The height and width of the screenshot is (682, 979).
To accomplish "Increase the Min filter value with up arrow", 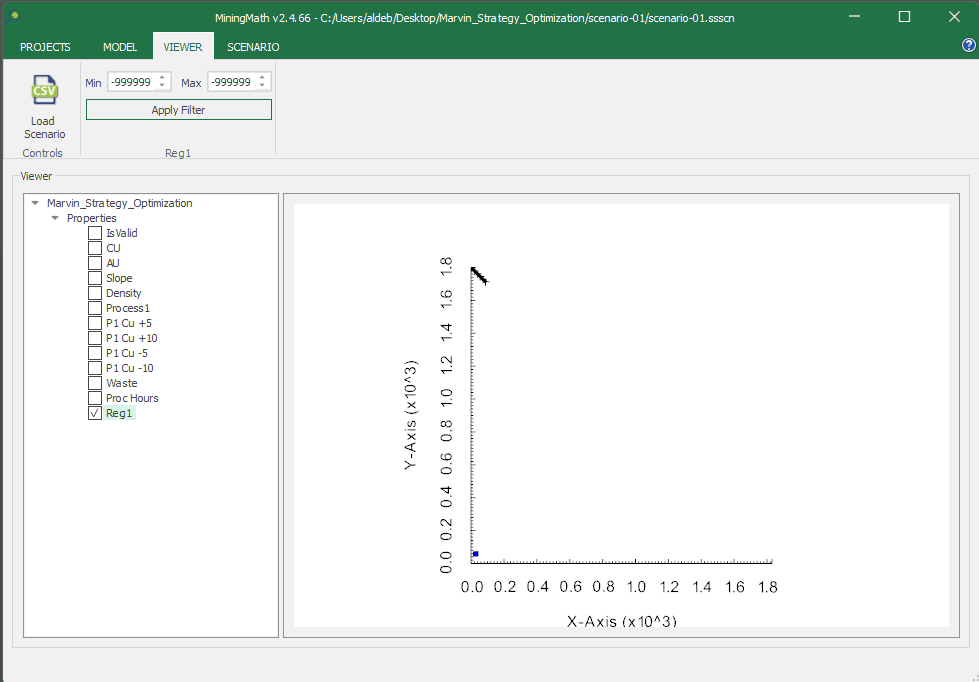I will pos(163,78).
